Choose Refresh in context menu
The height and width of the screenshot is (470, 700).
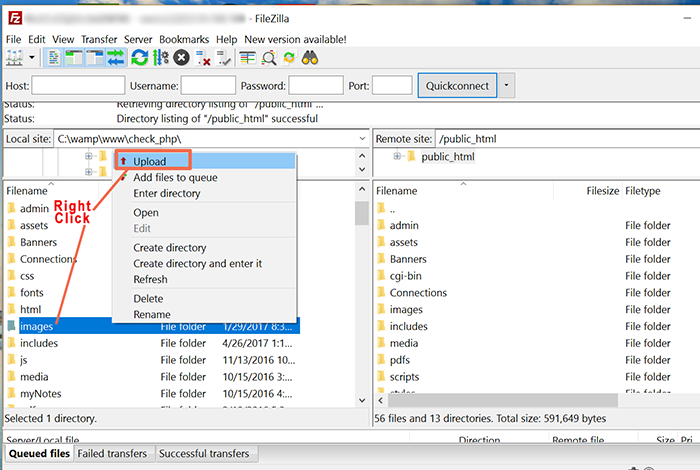click(x=205, y=279)
